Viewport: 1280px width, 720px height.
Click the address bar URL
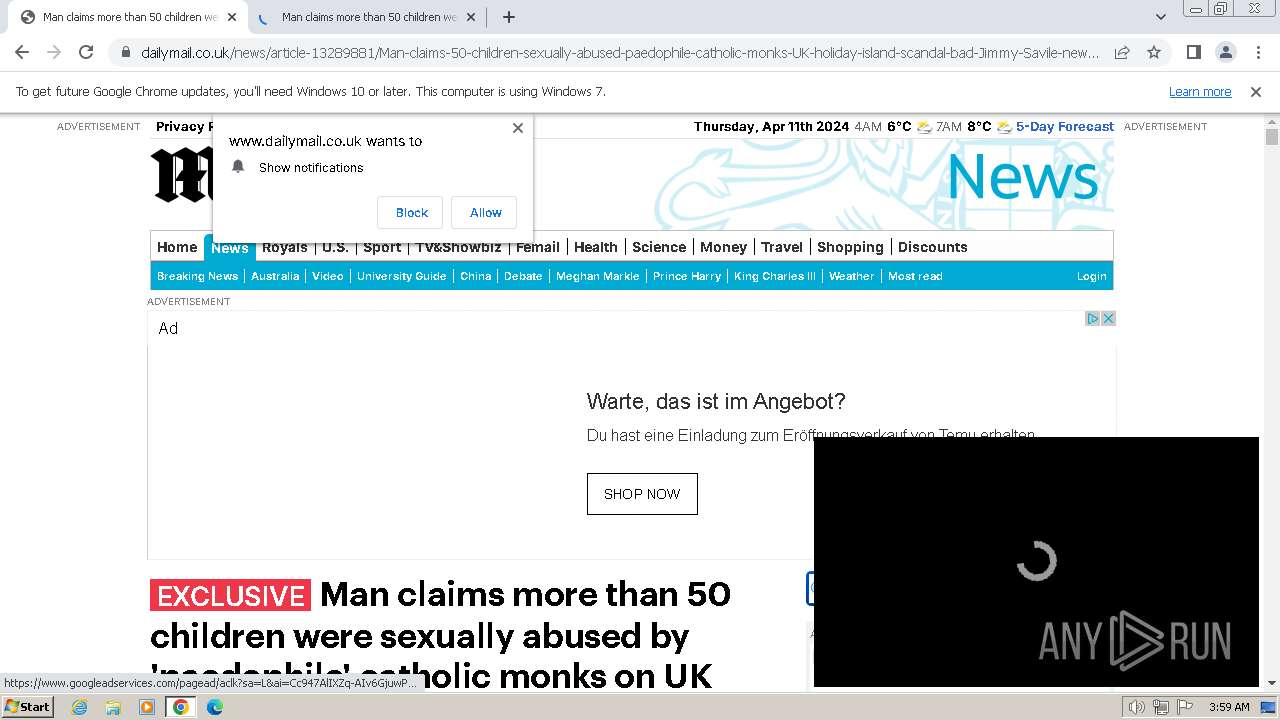(x=620, y=52)
